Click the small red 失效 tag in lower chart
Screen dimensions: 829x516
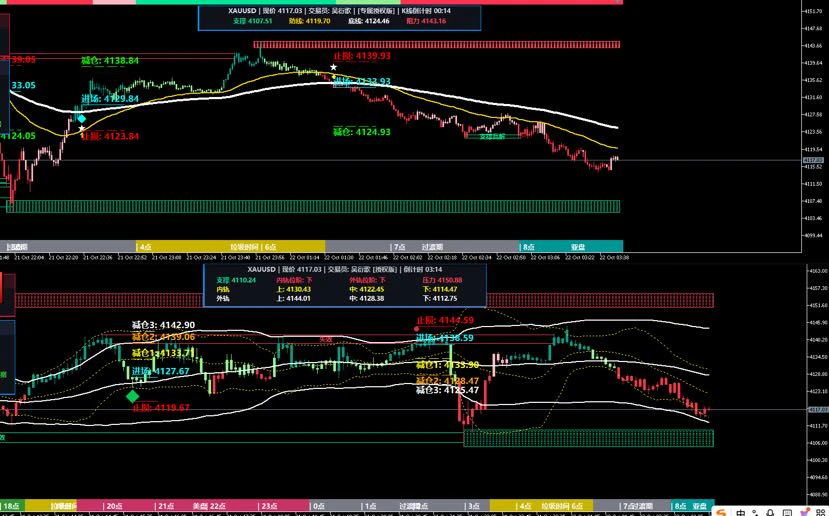point(326,339)
